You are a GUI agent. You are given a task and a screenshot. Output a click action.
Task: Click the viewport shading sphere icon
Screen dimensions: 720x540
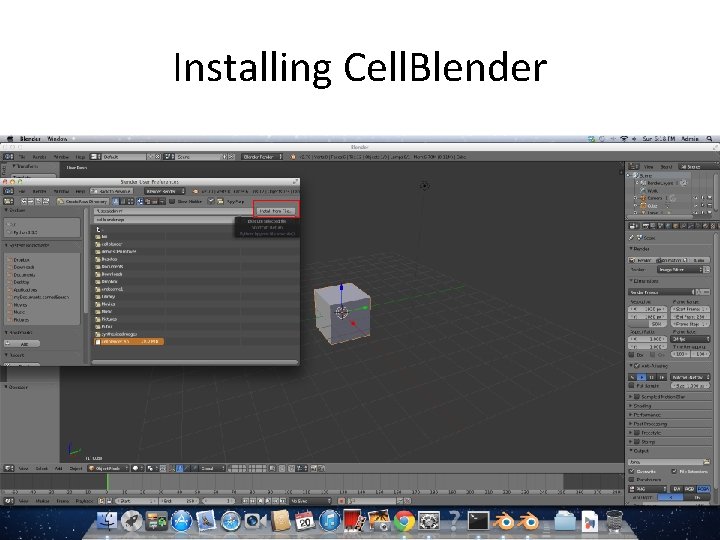point(137,468)
